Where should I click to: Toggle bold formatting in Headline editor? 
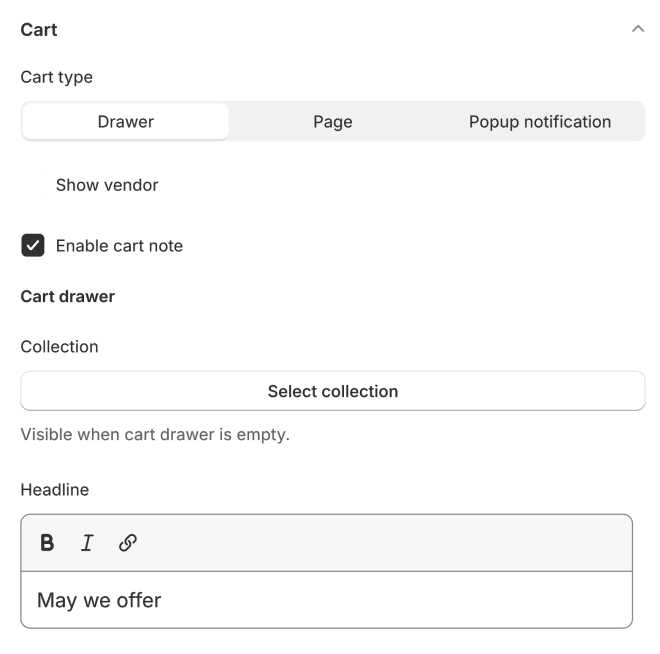point(47,543)
